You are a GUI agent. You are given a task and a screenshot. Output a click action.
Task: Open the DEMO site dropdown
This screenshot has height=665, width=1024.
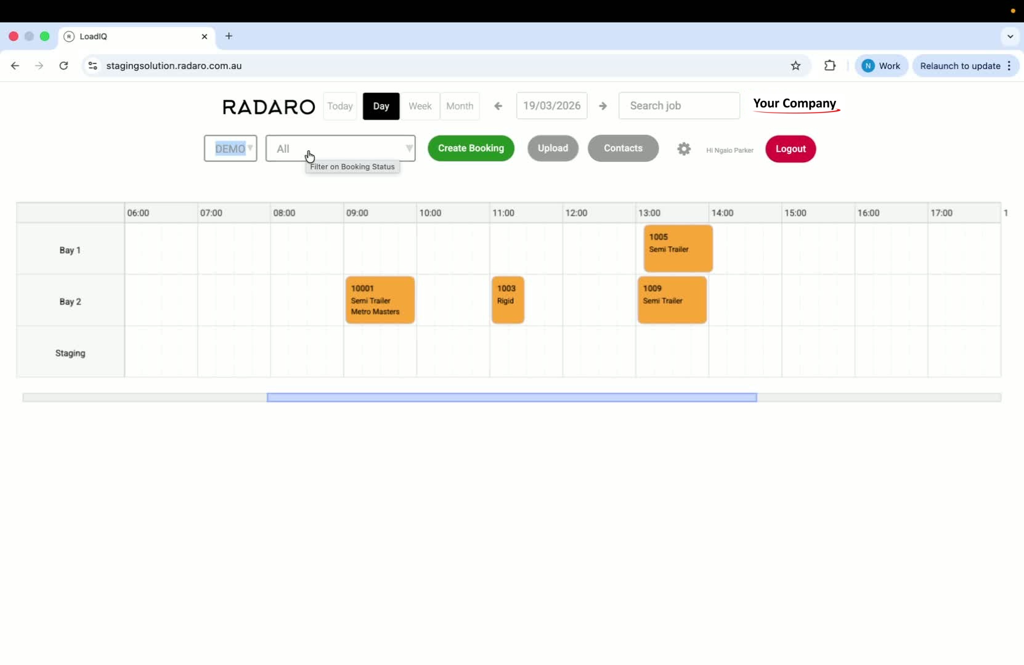click(x=231, y=148)
